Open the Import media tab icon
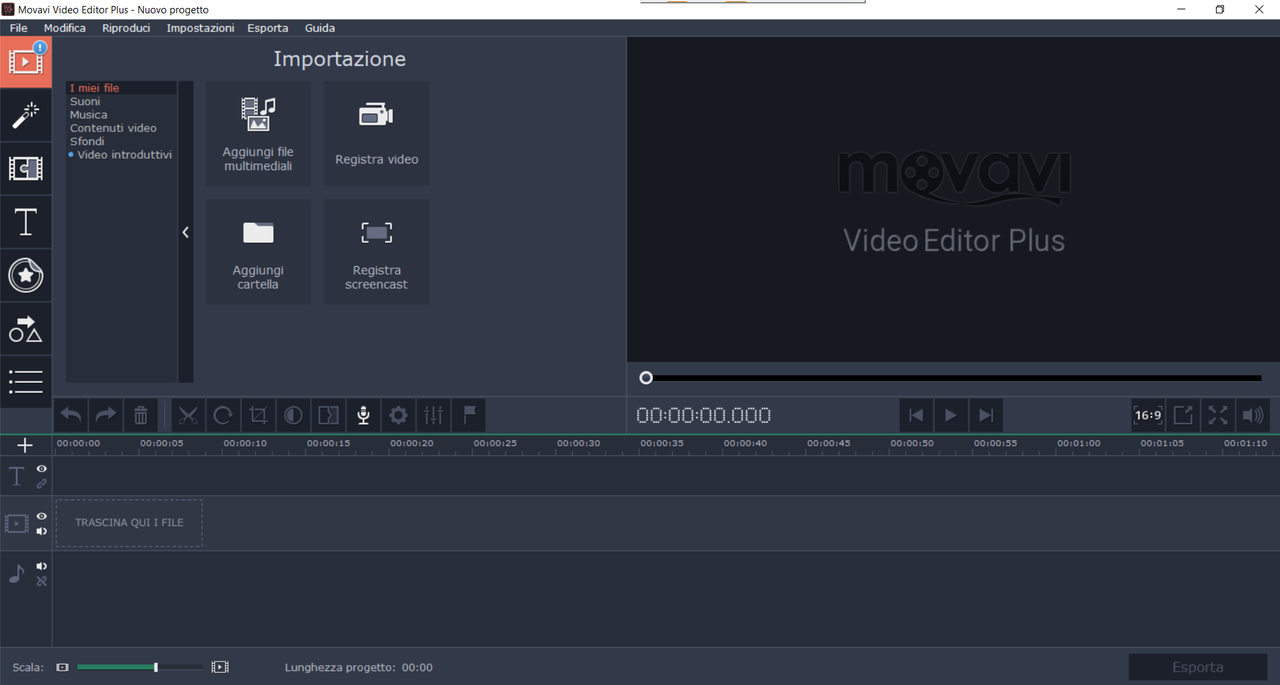Screen dimensions: 1280x685 25,61
